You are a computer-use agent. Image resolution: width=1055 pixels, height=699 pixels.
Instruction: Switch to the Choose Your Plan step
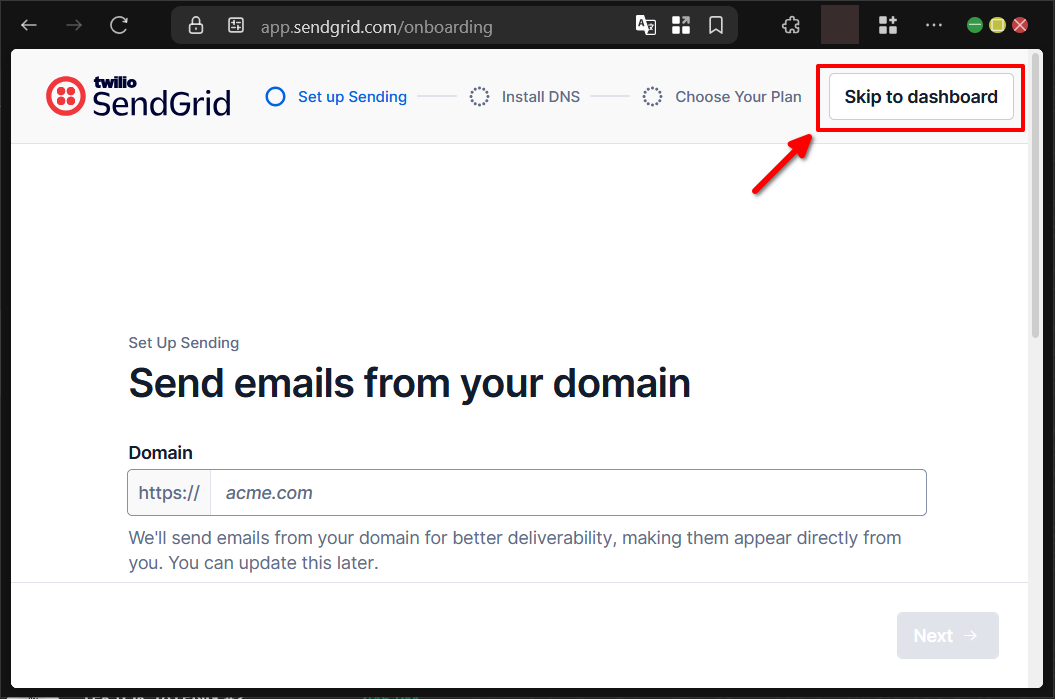pos(738,96)
